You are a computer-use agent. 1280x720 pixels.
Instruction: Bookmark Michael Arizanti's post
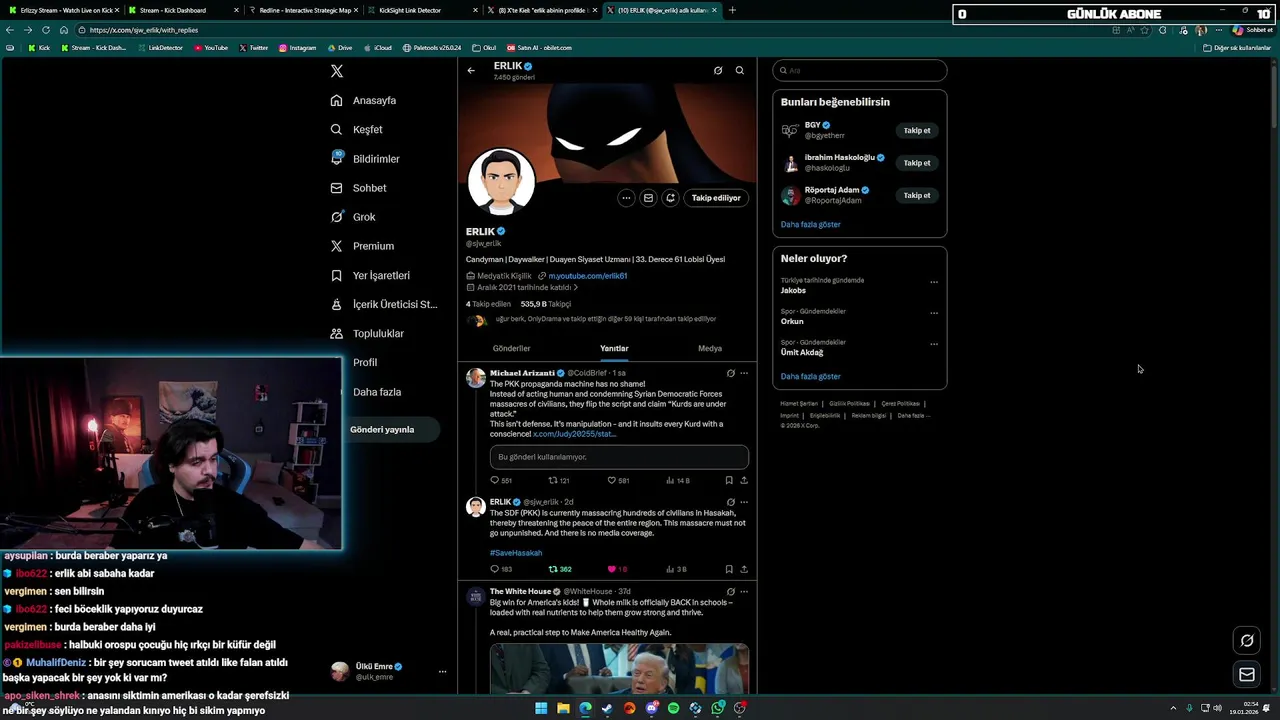pos(729,480)
